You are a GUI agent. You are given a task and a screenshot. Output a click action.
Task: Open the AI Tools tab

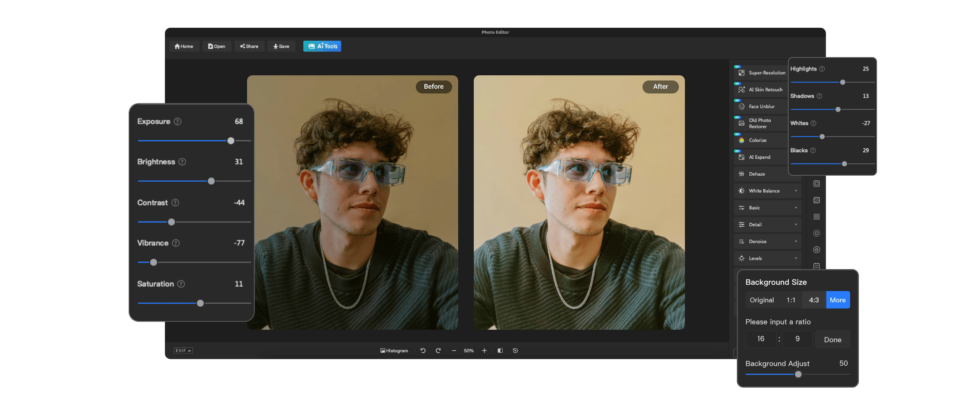323,46
